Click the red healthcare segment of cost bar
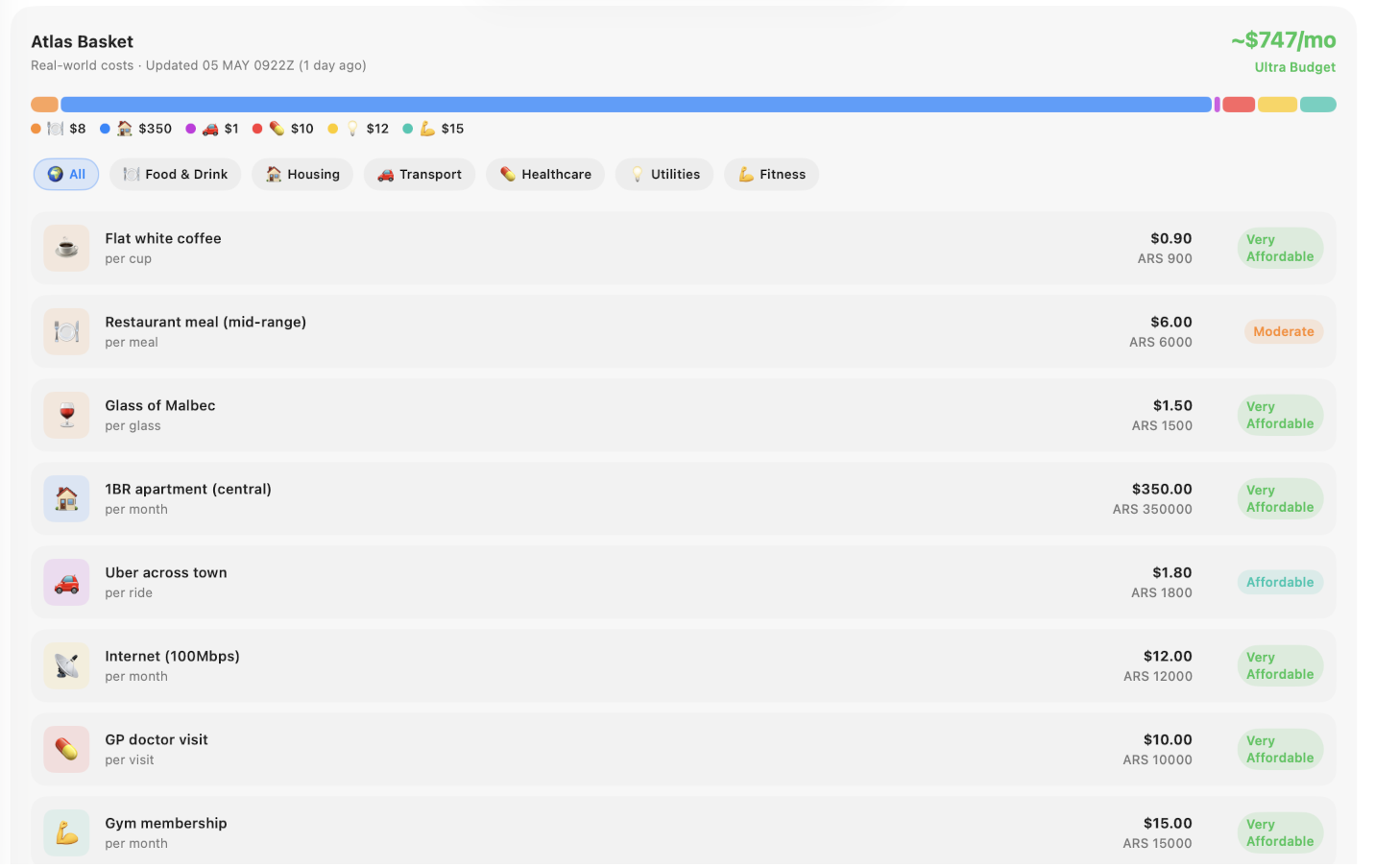This screenshot has height=868, width=1375. 1239,105
